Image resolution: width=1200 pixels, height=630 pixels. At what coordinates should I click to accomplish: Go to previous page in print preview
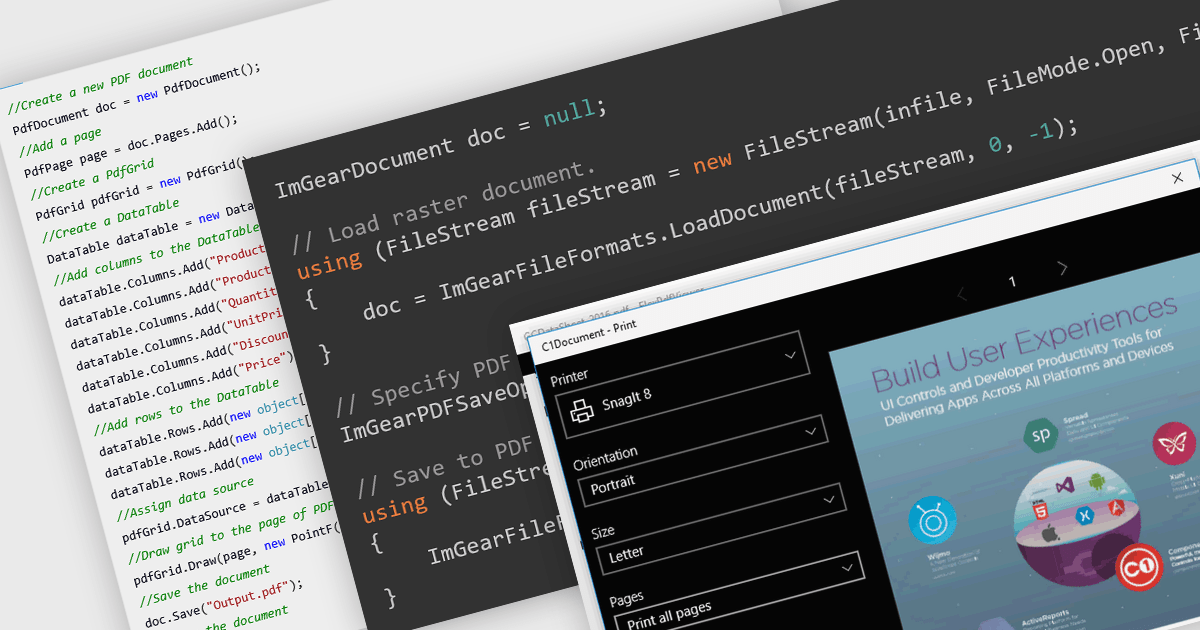(x=962, y=294)
